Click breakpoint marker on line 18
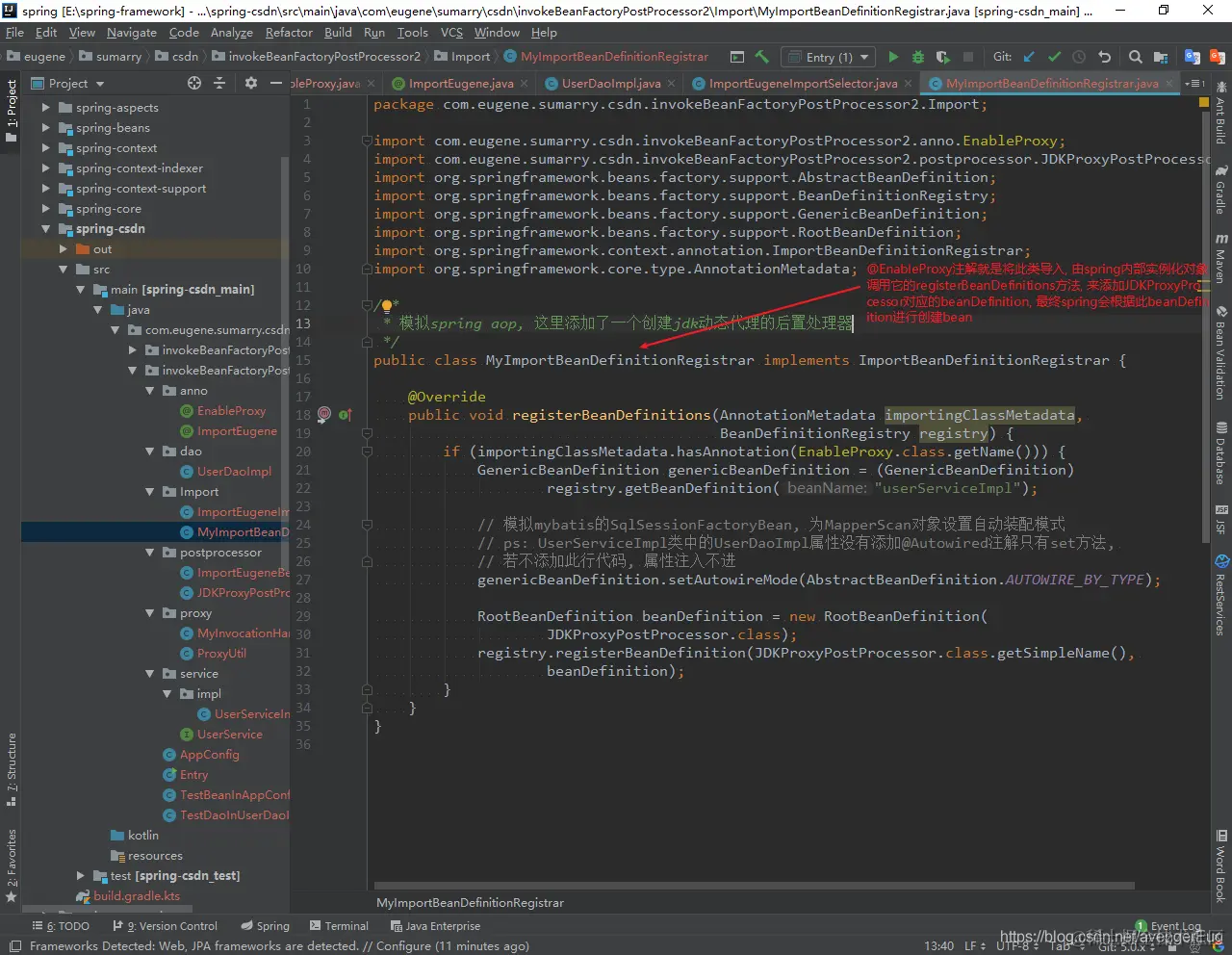 [x=324, y=414]
